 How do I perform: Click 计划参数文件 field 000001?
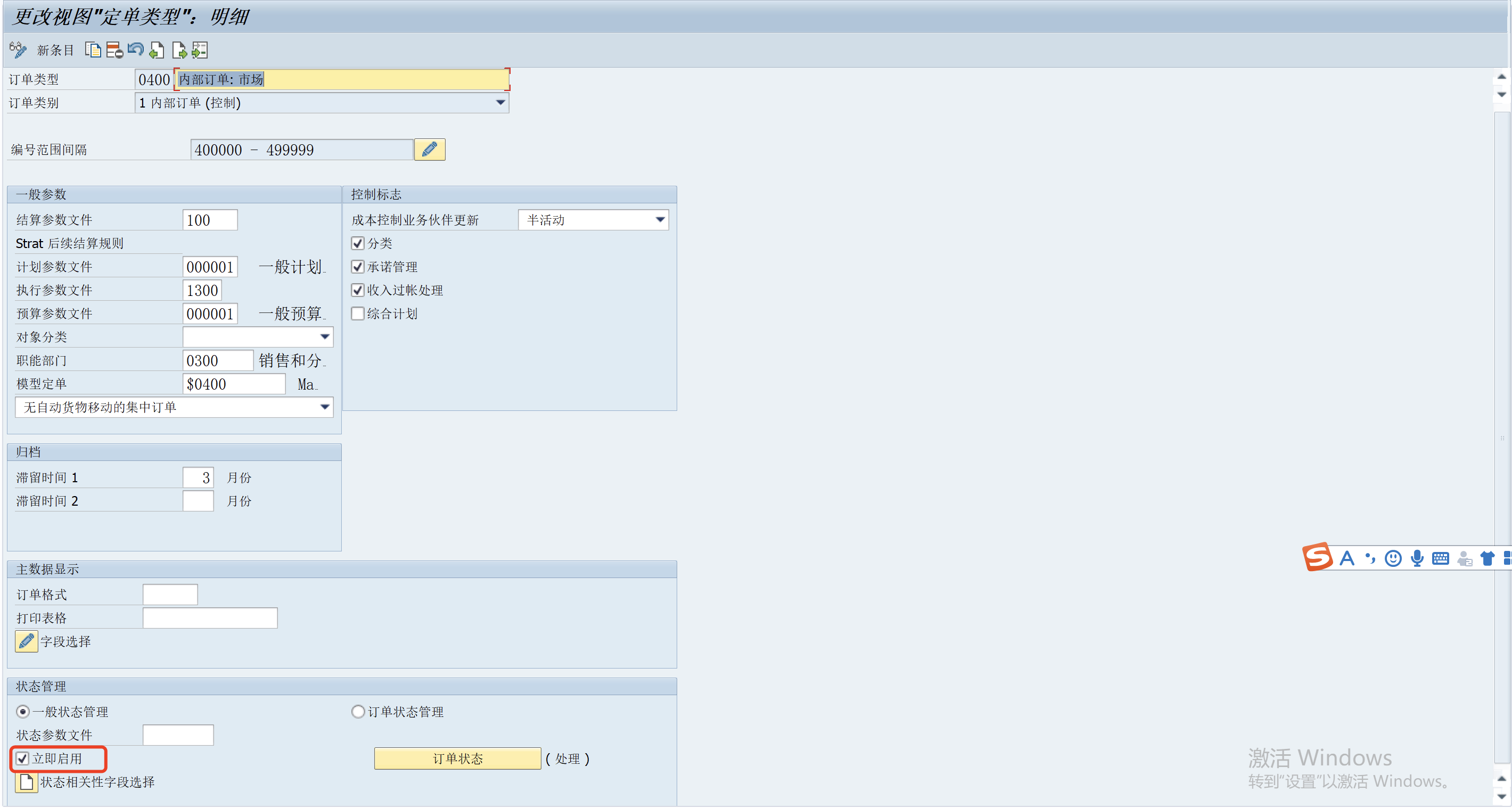tap(210, 266)
